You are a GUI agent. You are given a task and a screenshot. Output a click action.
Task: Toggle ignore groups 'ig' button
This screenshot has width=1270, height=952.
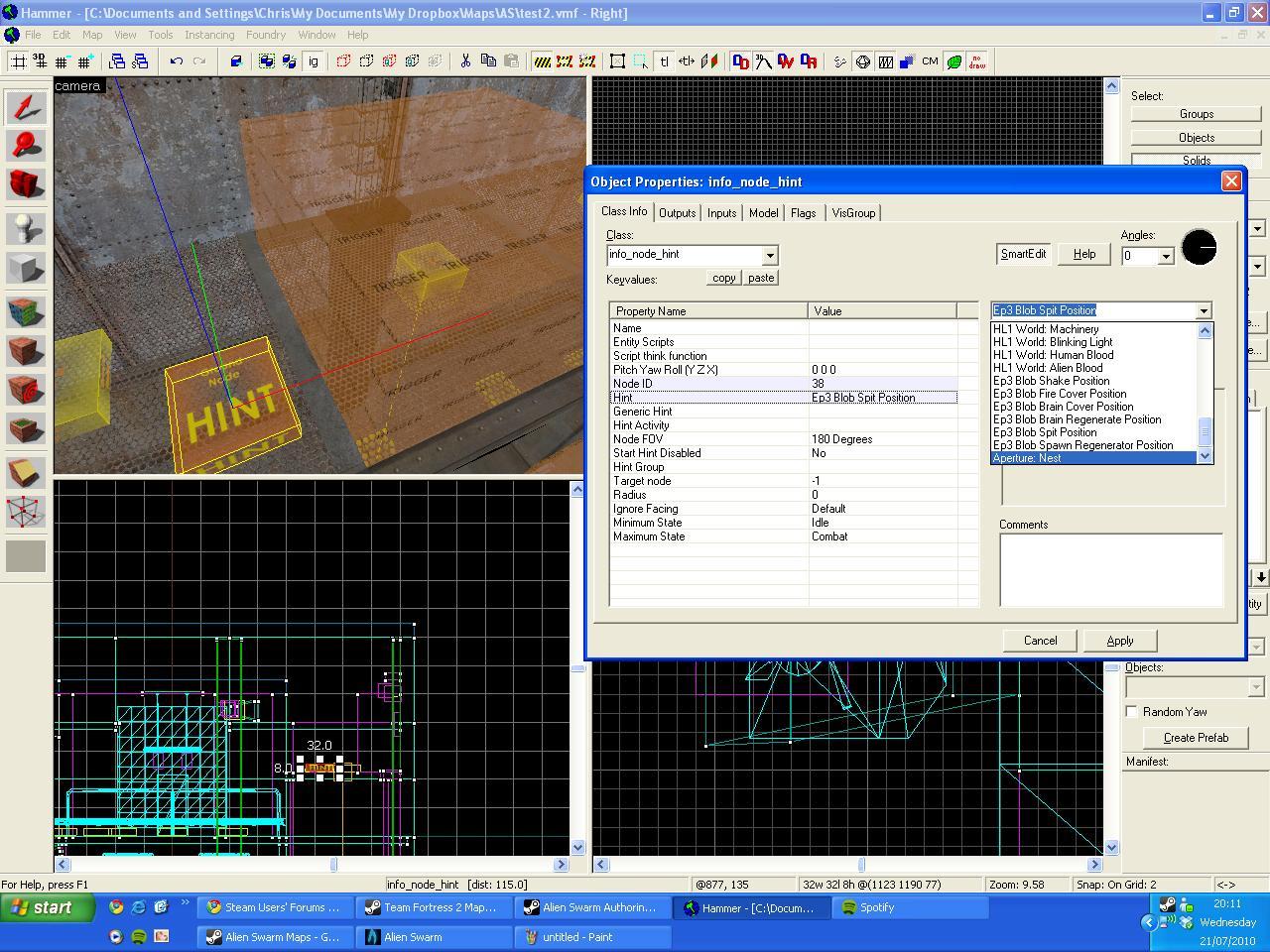click(314, 61)
